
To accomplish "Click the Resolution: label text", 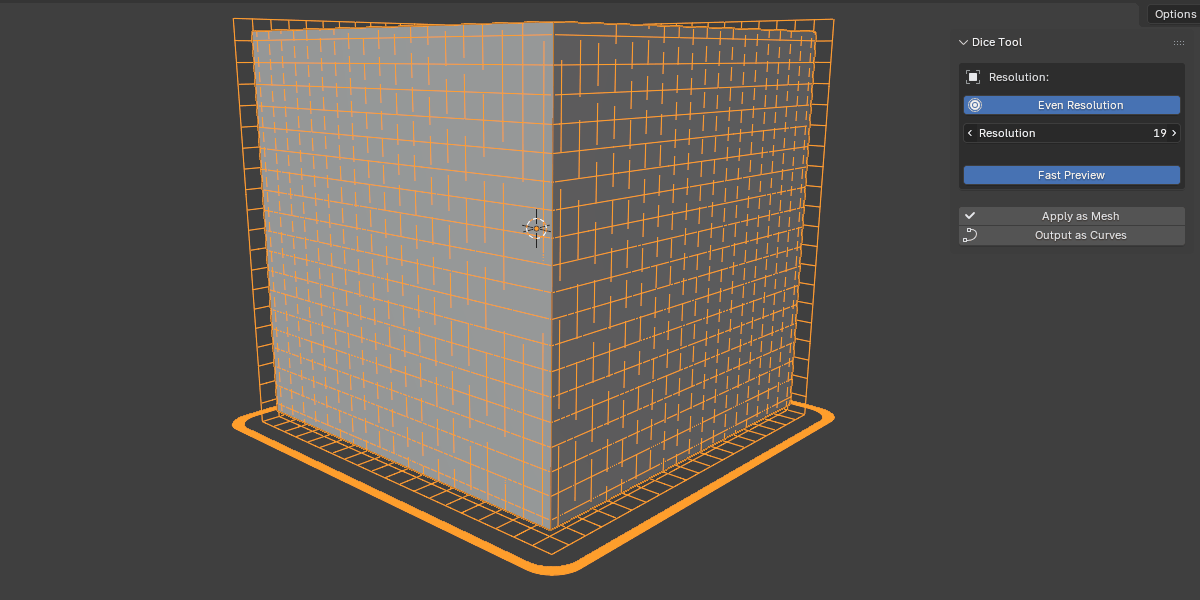I will point(1018,77).
